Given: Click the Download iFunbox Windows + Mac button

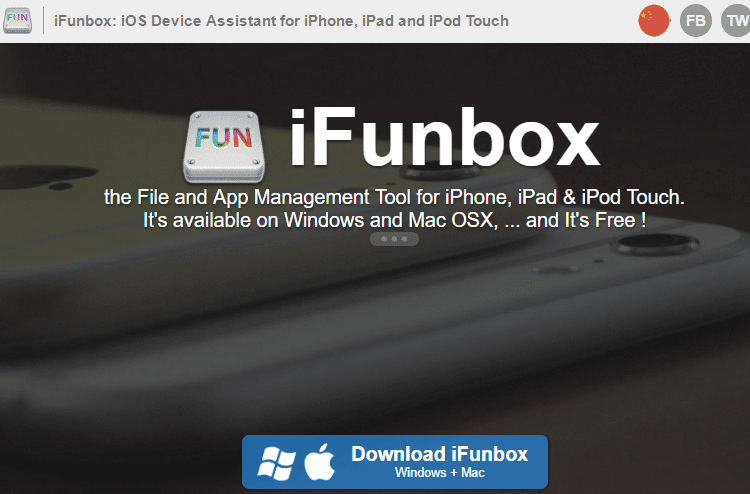Looking at the screenshot, I should point(395,462).
